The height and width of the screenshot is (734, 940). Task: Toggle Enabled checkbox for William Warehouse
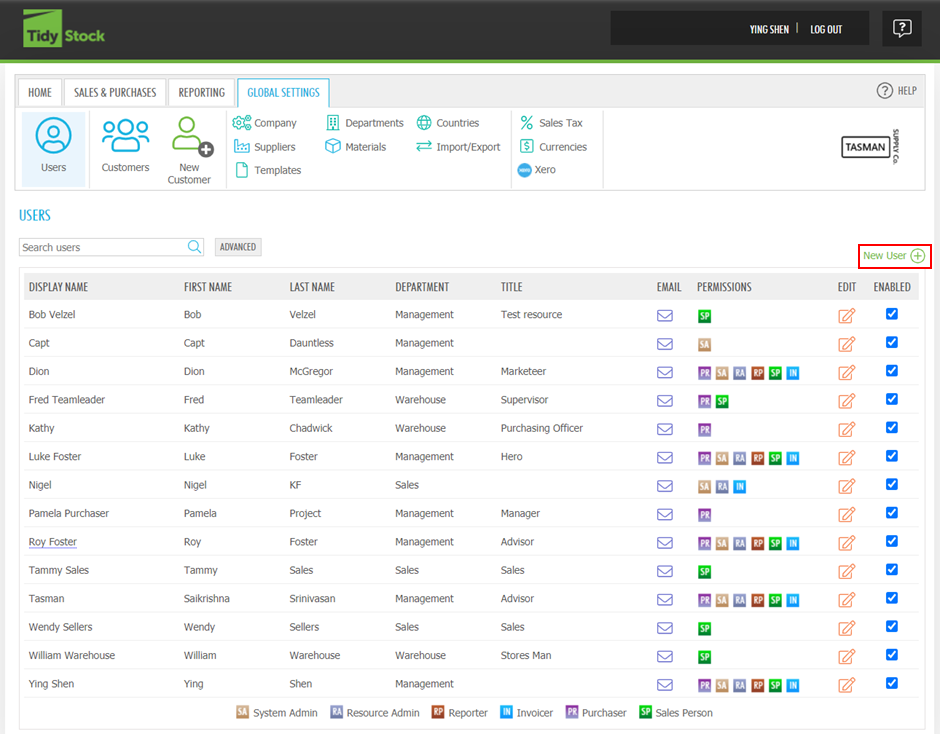892,655
